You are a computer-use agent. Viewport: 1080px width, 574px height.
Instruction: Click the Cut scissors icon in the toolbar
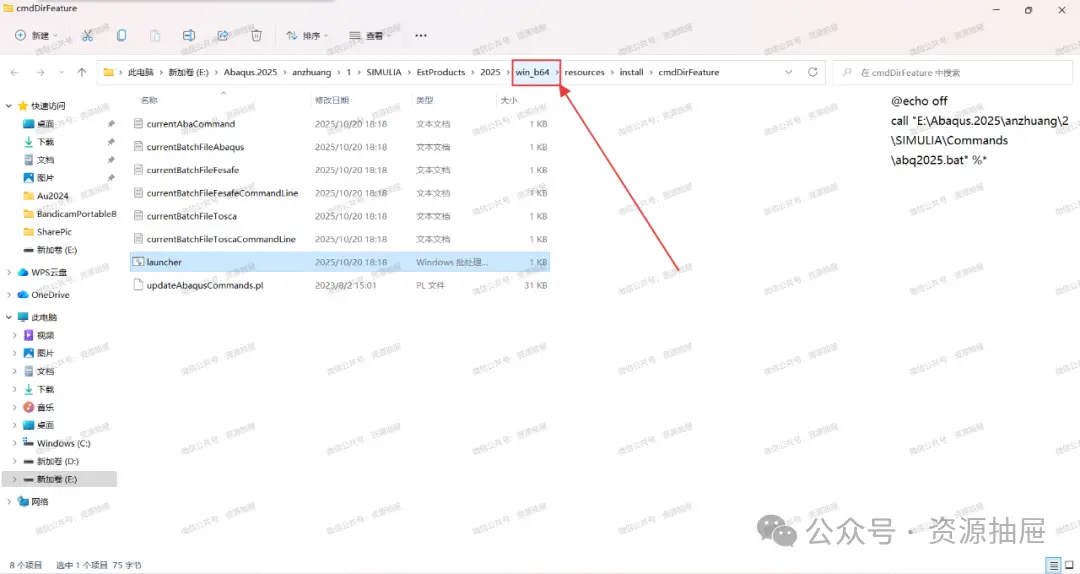click(87, 36)
